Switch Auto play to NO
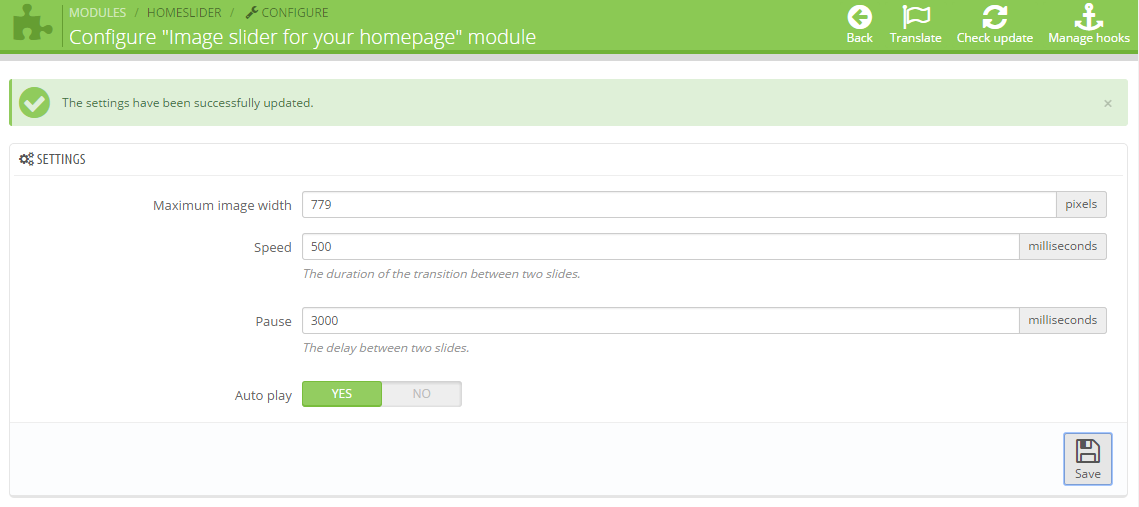 point(421,394)
